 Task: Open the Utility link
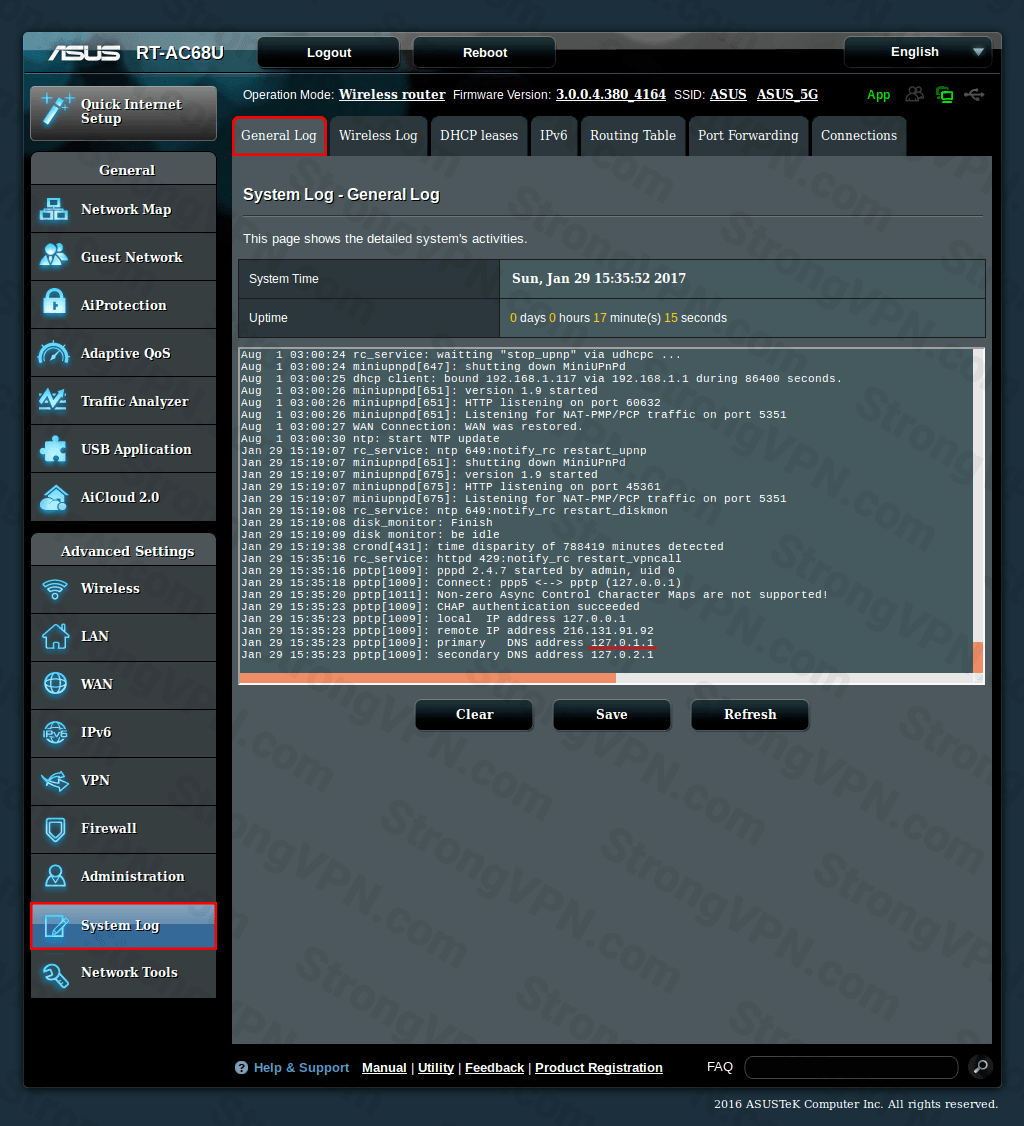pyautogui.click(x=436, y=1068)
